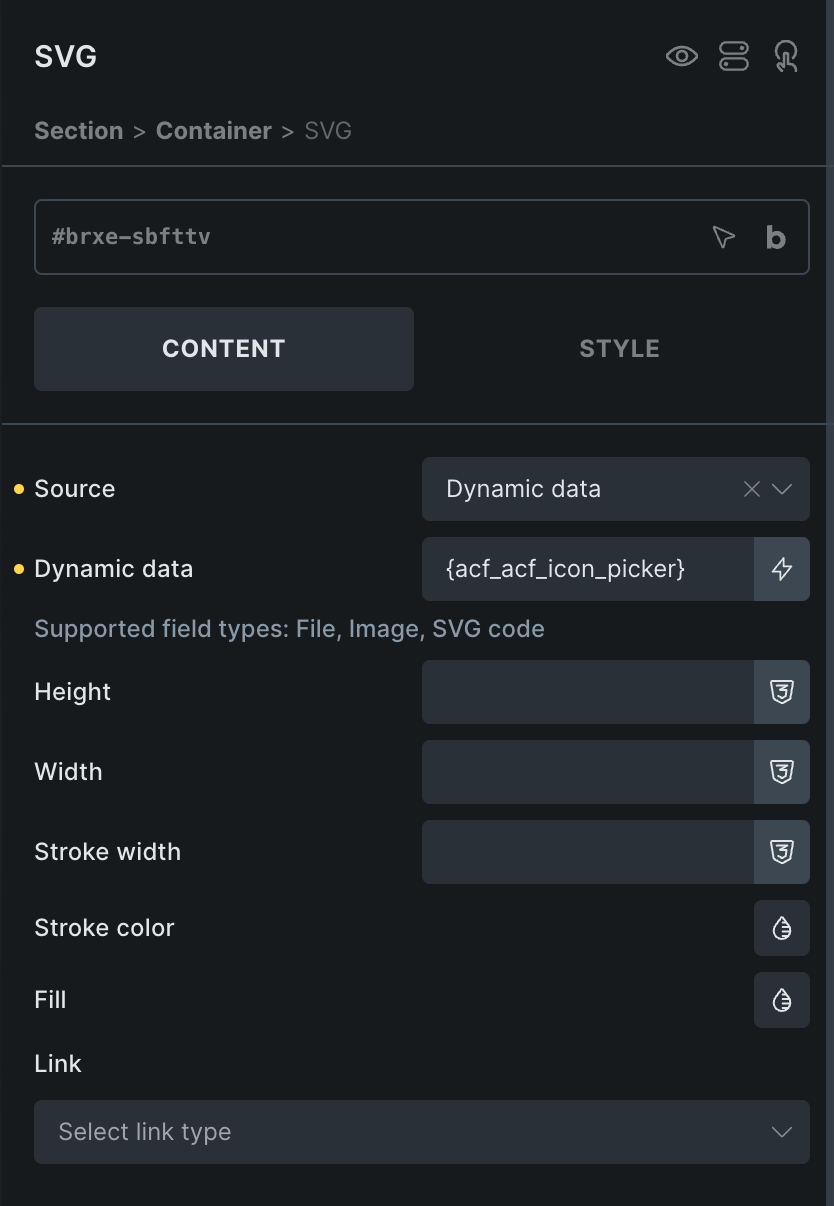Navigate to Section in breadcrumb
The width and height of the screenshot is (834, 1206).
coord(79,131)
